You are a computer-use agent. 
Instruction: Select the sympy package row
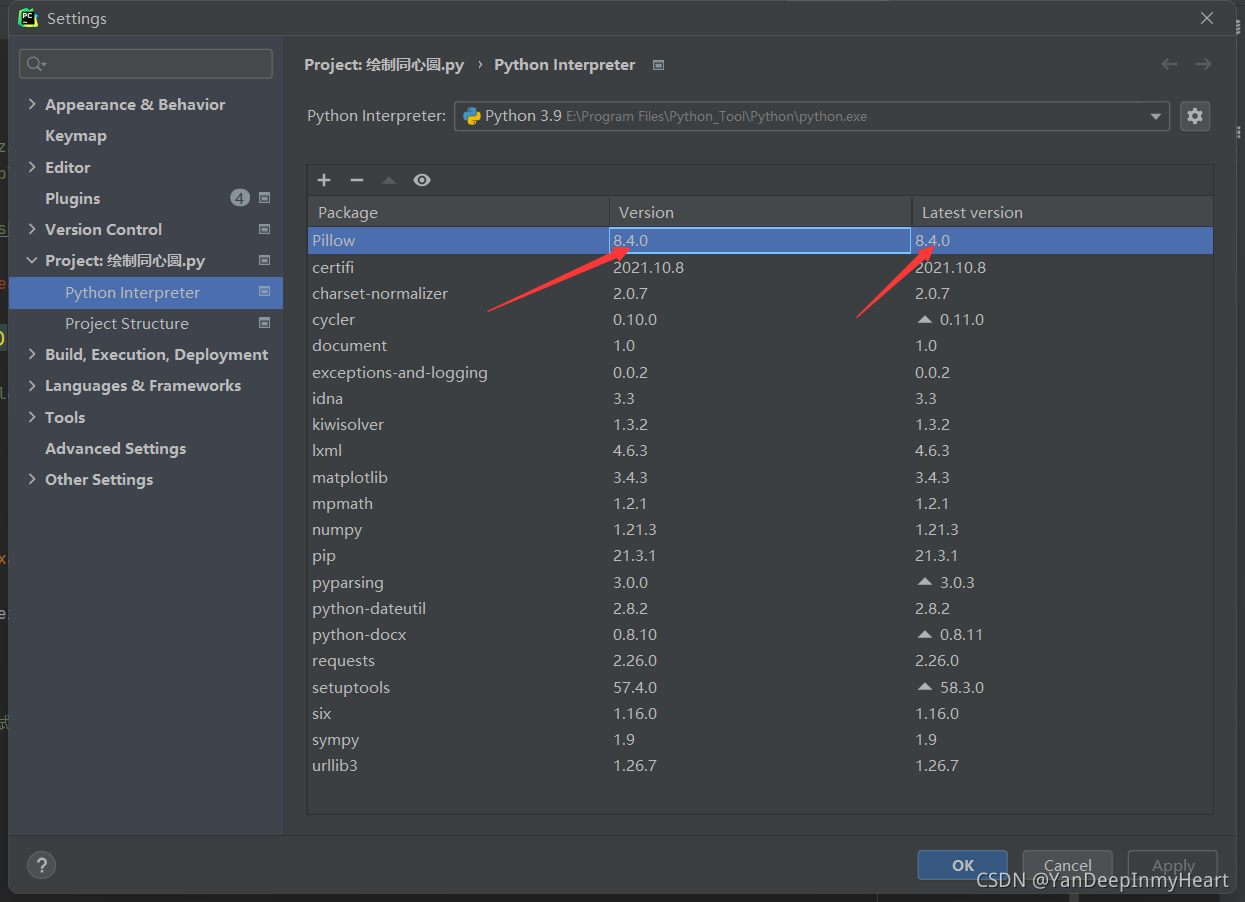[760, 739]
